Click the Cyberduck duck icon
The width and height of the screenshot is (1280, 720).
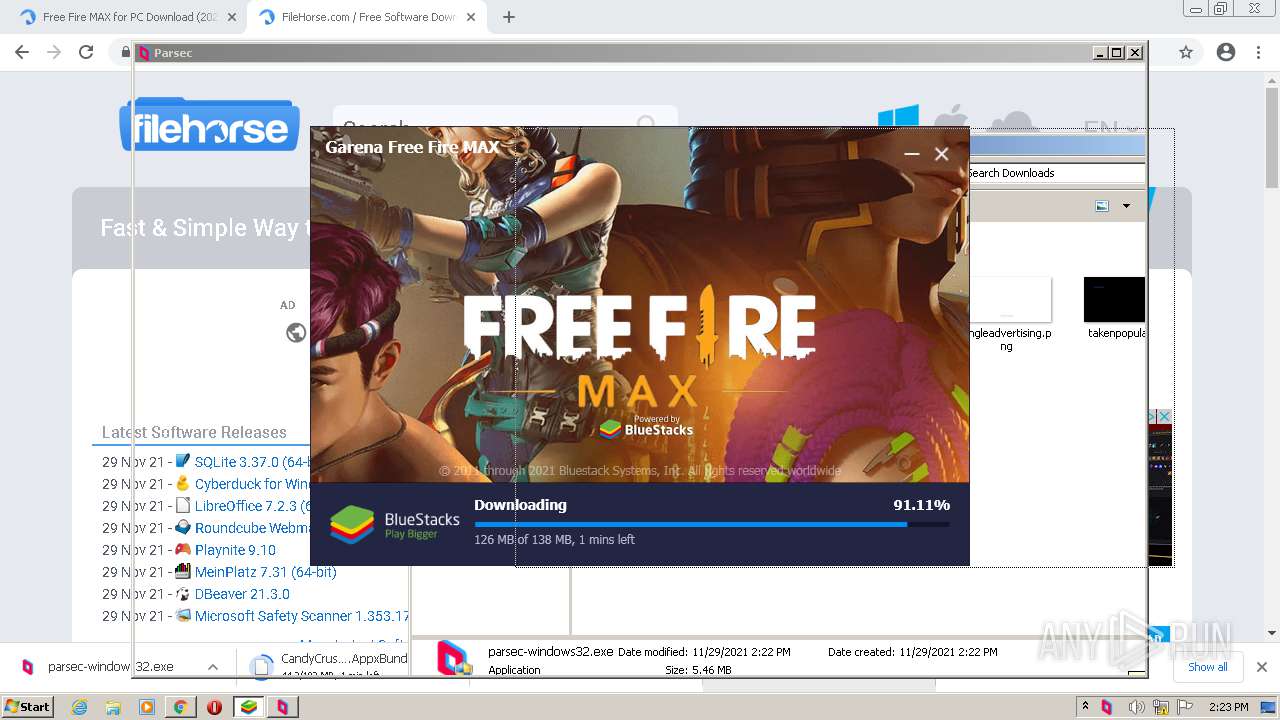point(183,483)
